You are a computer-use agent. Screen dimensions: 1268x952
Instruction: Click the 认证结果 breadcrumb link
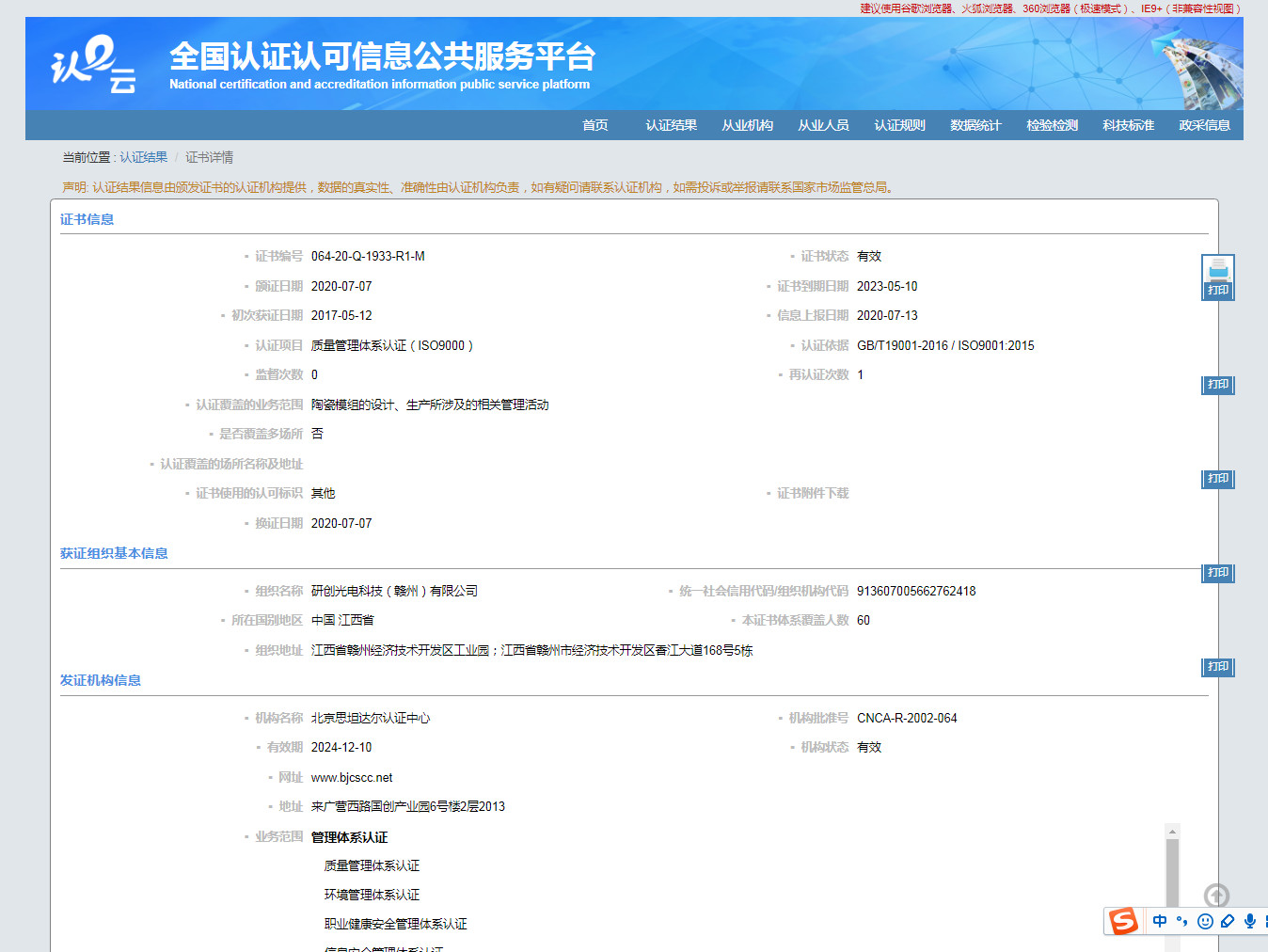(x=143, y=157)
